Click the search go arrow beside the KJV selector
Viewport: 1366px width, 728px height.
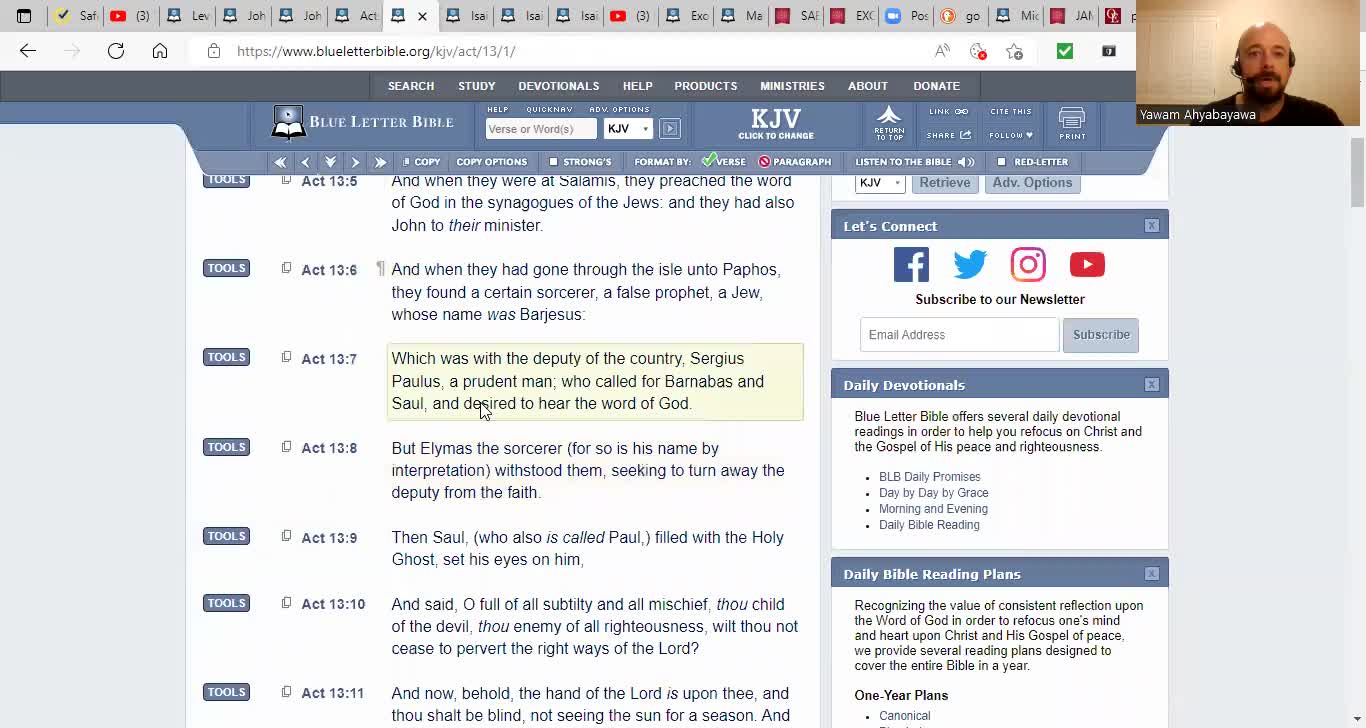click(670, 128)
